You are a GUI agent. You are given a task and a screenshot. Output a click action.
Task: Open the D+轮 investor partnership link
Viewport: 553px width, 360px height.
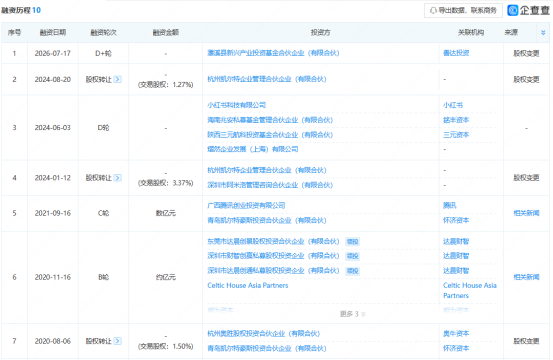click(273, 53)
